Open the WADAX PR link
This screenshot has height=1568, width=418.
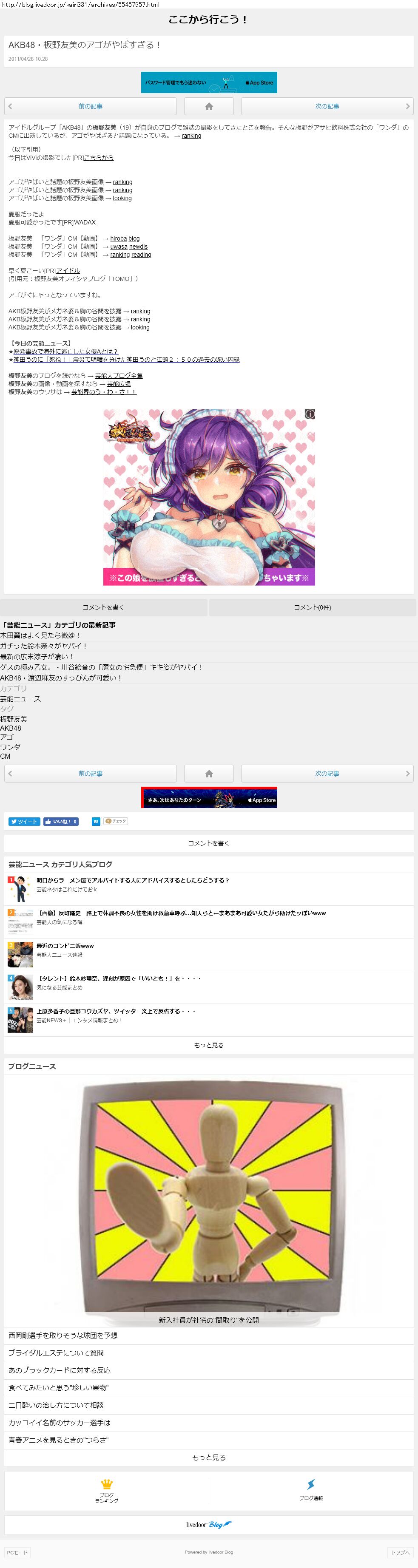click(85, 222)
